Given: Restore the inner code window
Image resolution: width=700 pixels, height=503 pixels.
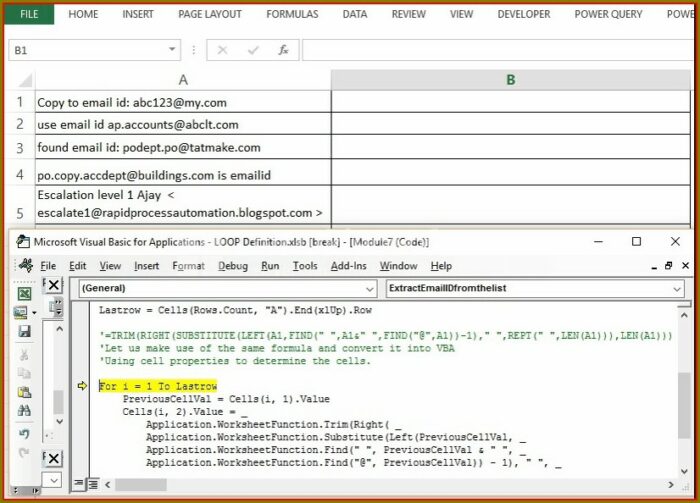Looking at the screenshot, I should coord(668,266).
